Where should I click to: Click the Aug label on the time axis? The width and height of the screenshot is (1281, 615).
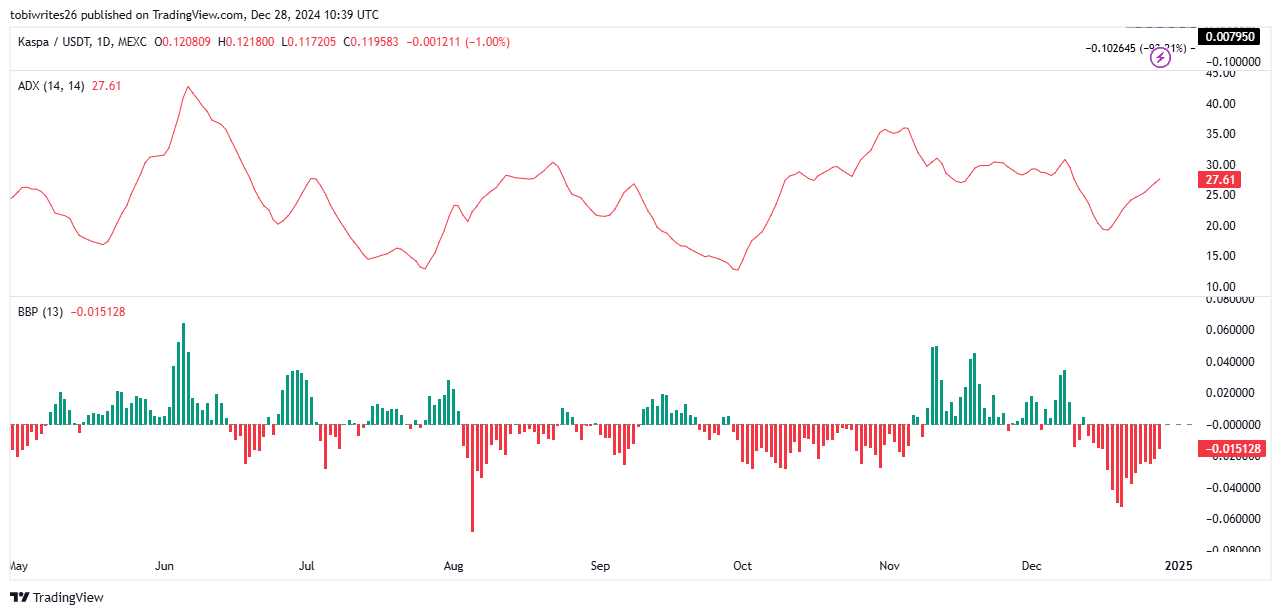coord(453,566)
